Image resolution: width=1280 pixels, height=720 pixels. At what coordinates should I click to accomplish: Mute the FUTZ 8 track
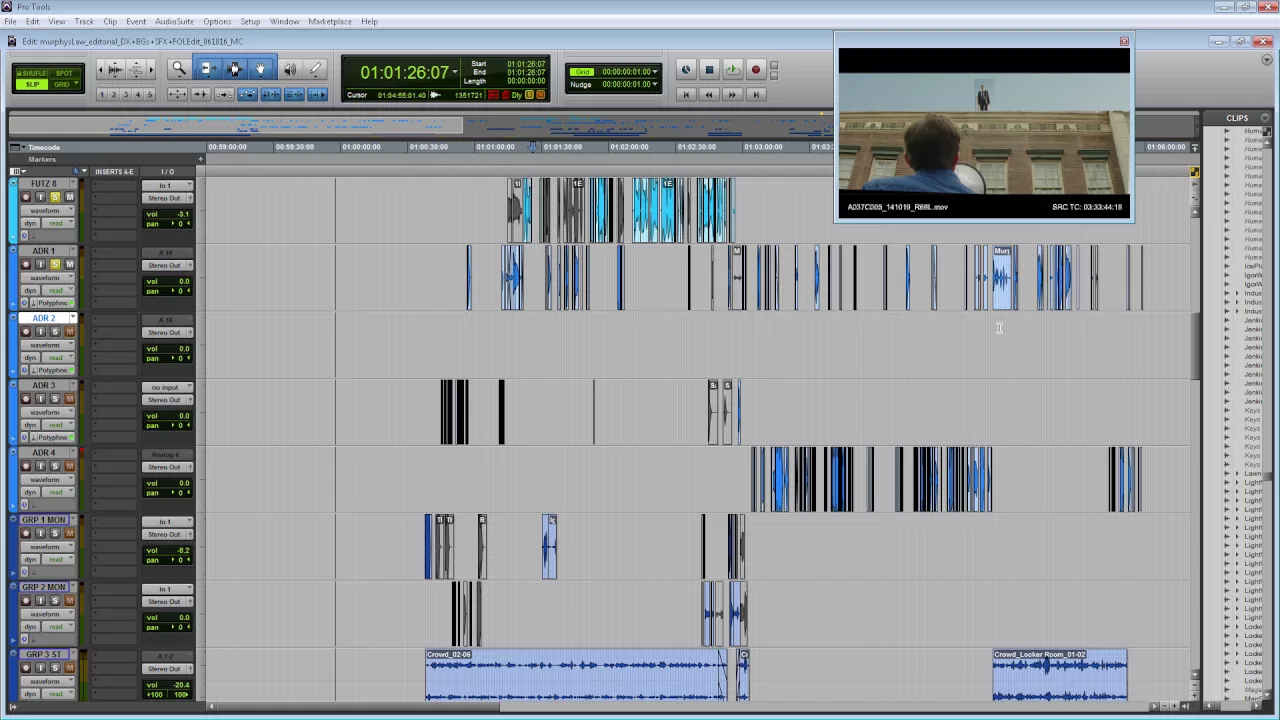tap(69, 197)
